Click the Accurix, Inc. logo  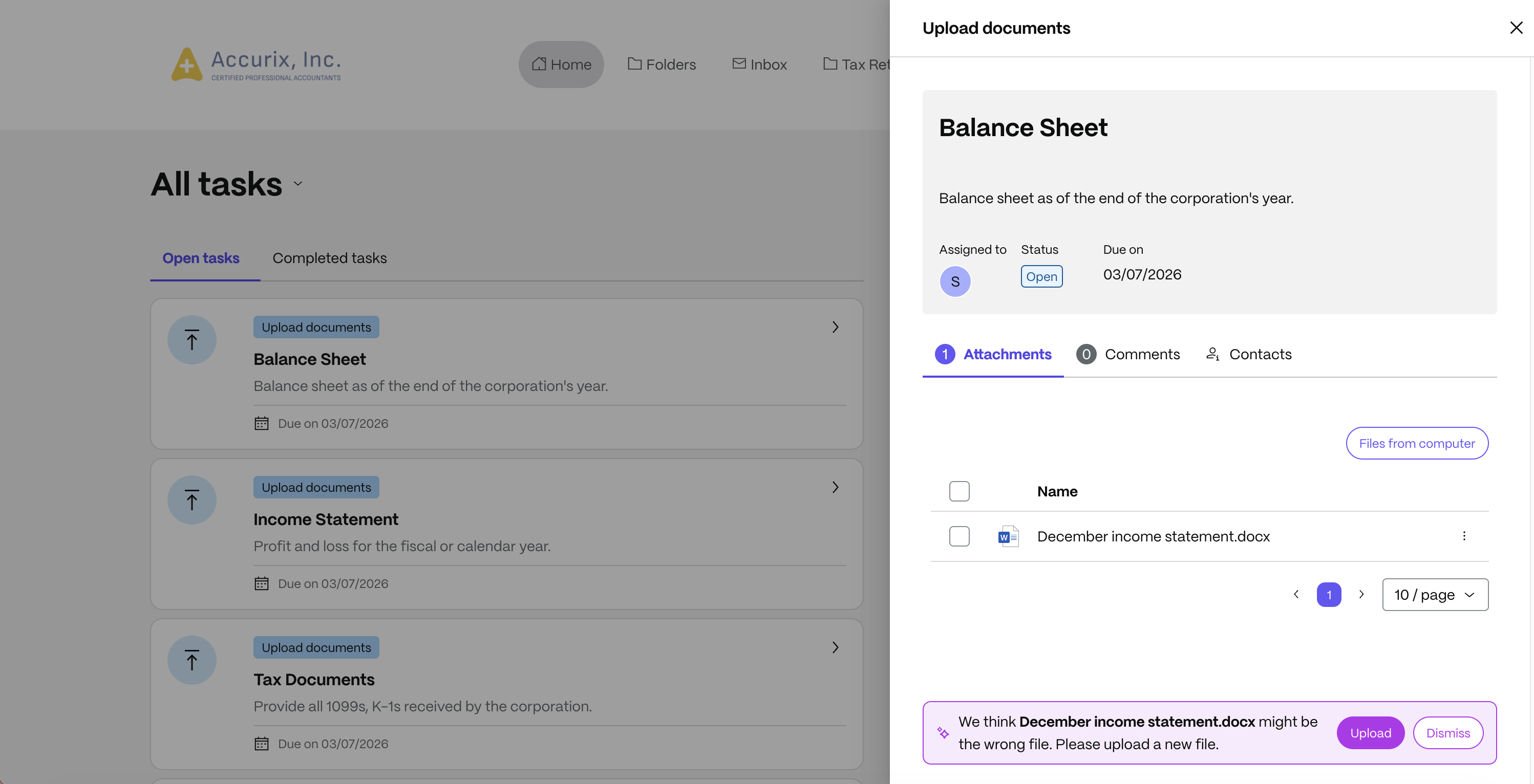coord(256,64)
